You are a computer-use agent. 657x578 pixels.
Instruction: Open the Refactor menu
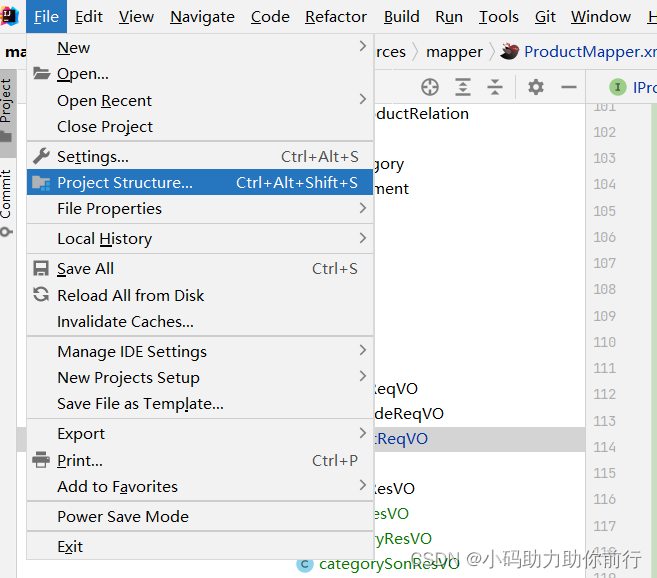coord(336,17)
